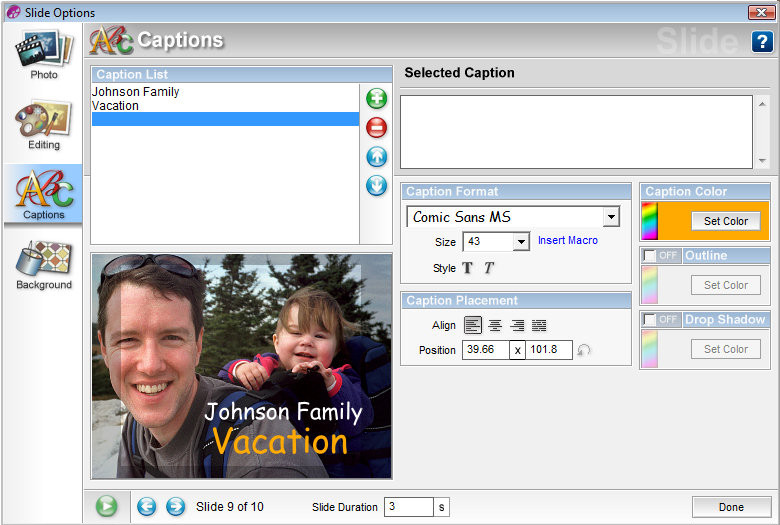Click the Drop Shadow rainbow color swatch
The image size is (780, 525).
coord(650,349)
